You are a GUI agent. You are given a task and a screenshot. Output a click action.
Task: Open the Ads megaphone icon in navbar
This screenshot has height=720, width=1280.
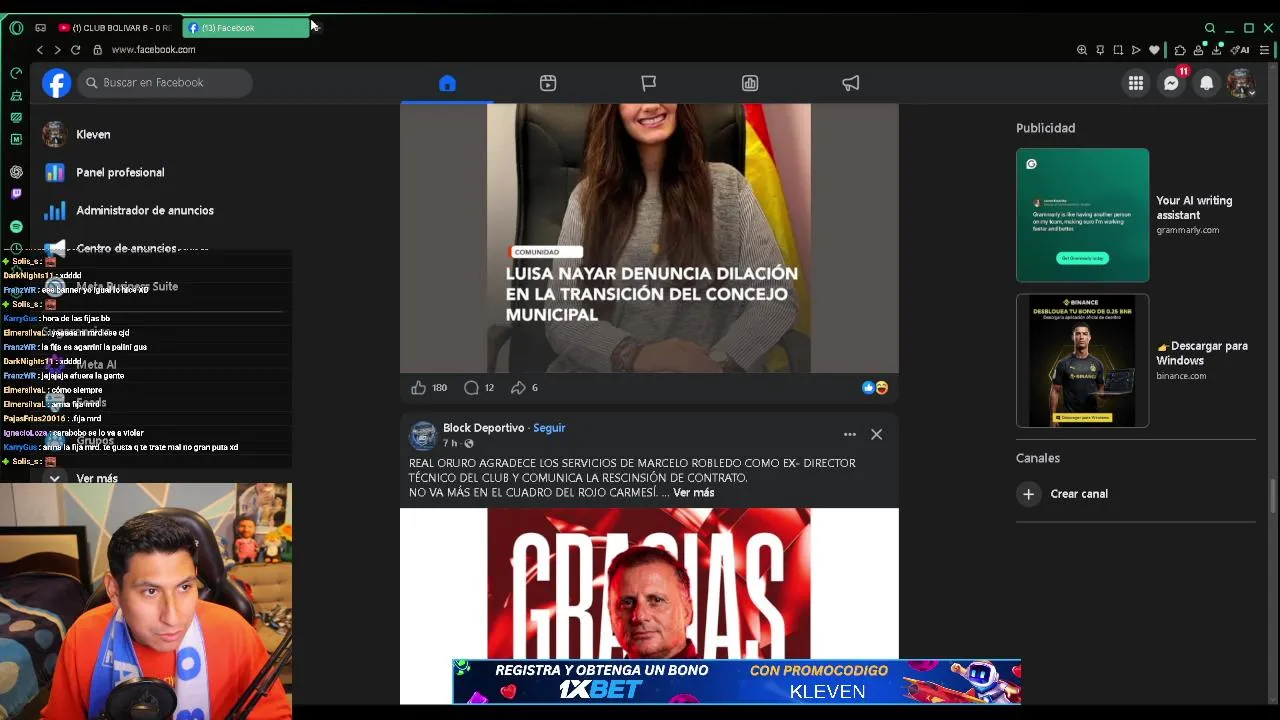point(851,83)
